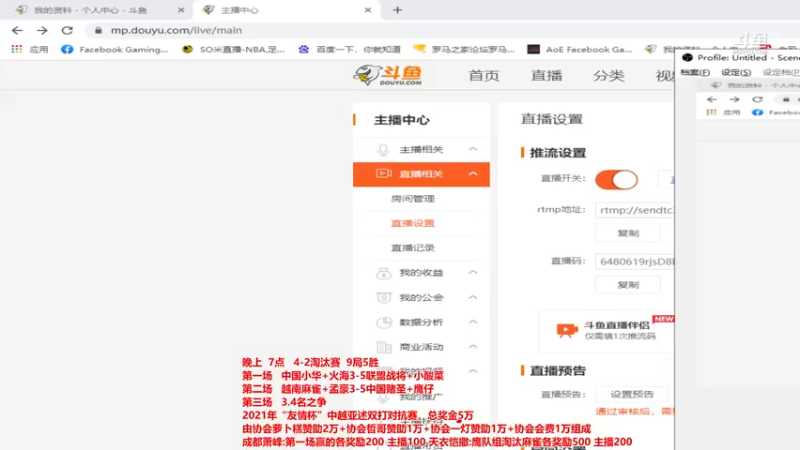
Task: Go to 分类 in Douyu navigation
Action: coord(609,76)
